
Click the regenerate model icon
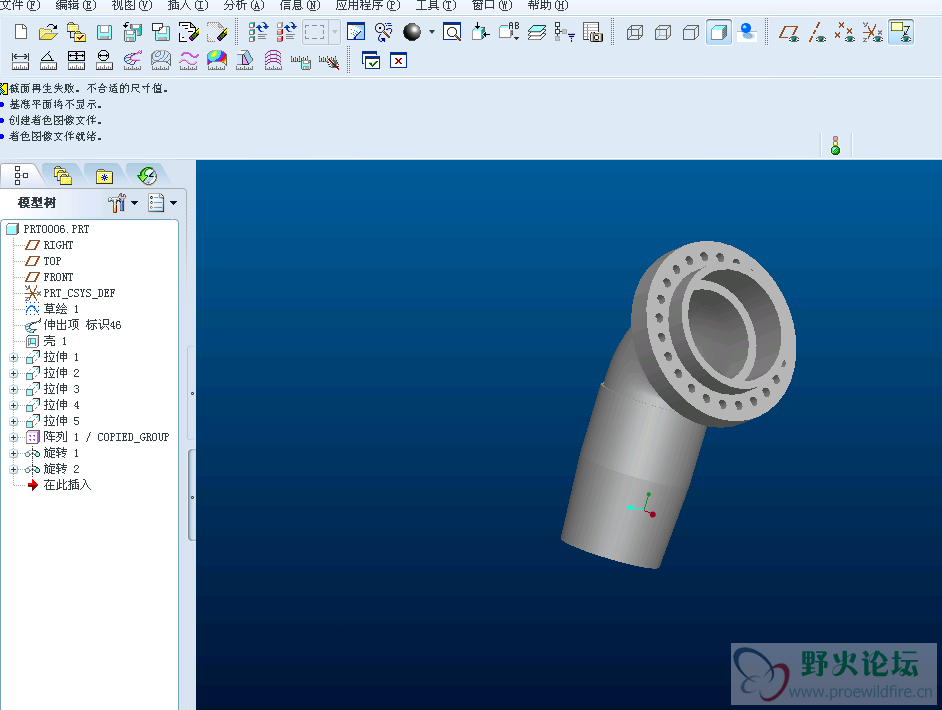click(x=258, y=32)
